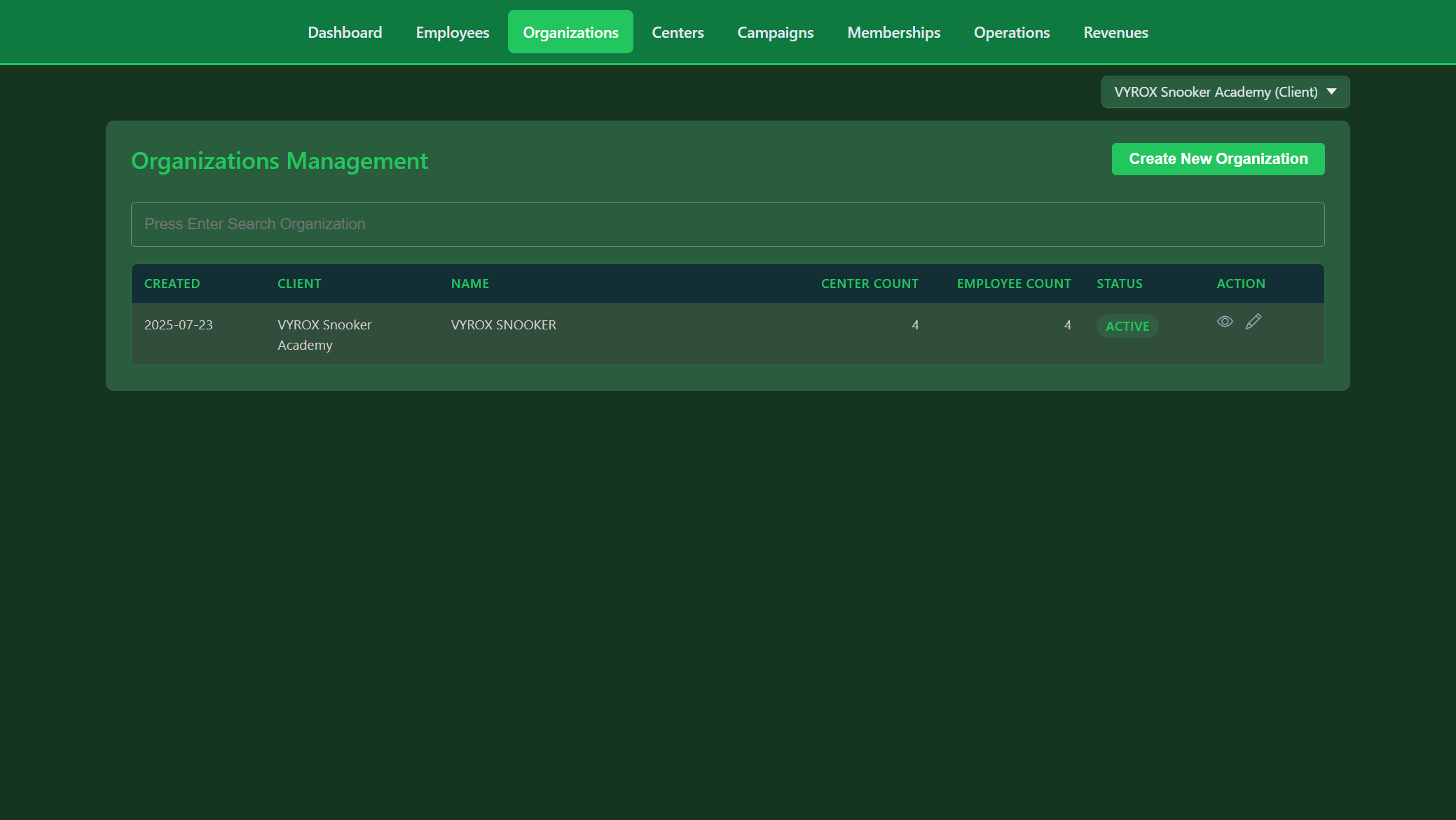Select the Organizations tab

coord(570,32)
